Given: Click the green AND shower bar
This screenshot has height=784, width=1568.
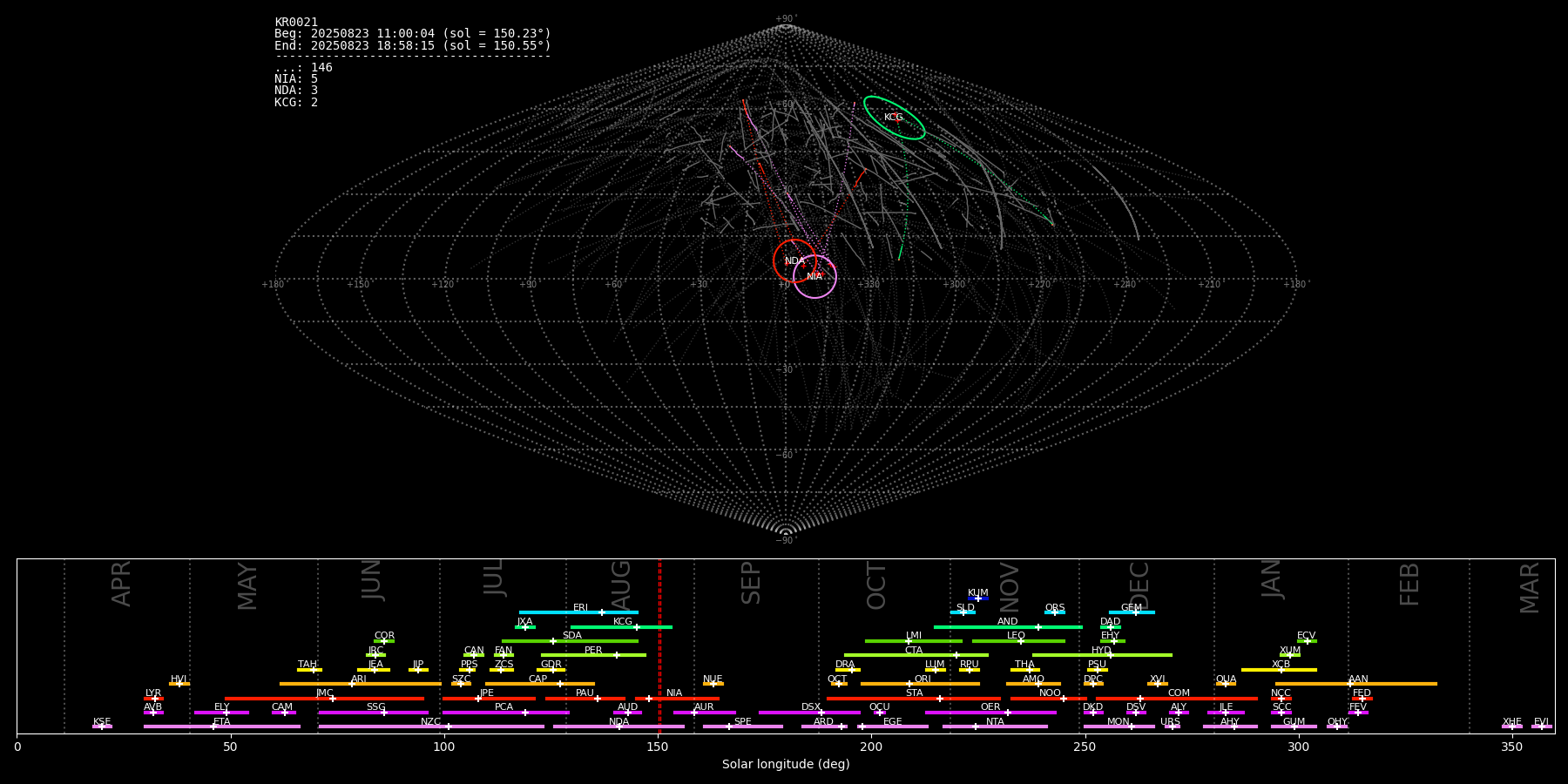Looking at the screenshot, I should (x=1008, y=626).
